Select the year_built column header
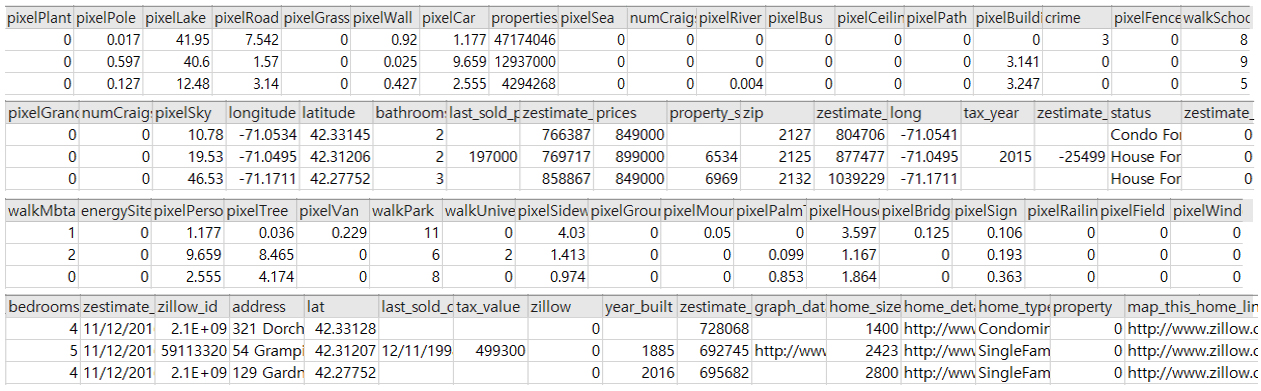 [x=640, y=307]
